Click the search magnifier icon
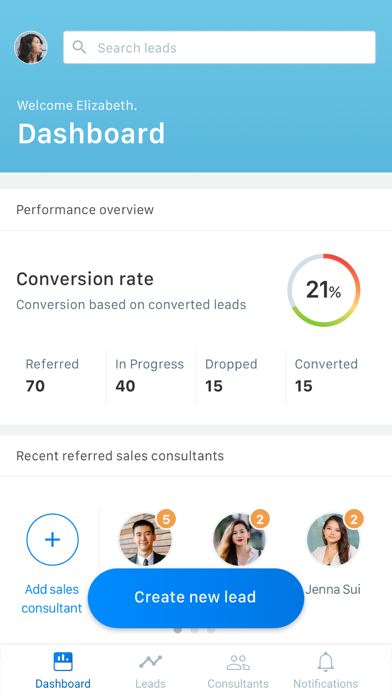The width and height of the screenshot is (392, 696). point(79,47)
